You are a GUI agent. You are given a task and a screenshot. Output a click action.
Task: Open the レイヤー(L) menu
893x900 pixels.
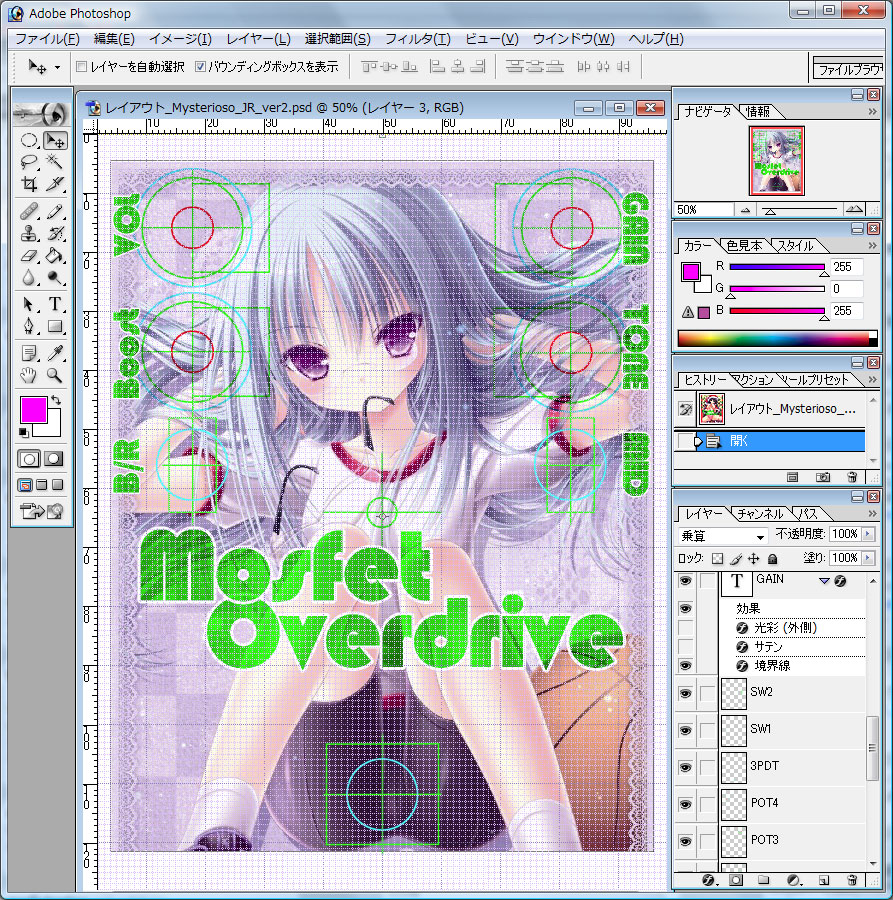coord(258,39)
